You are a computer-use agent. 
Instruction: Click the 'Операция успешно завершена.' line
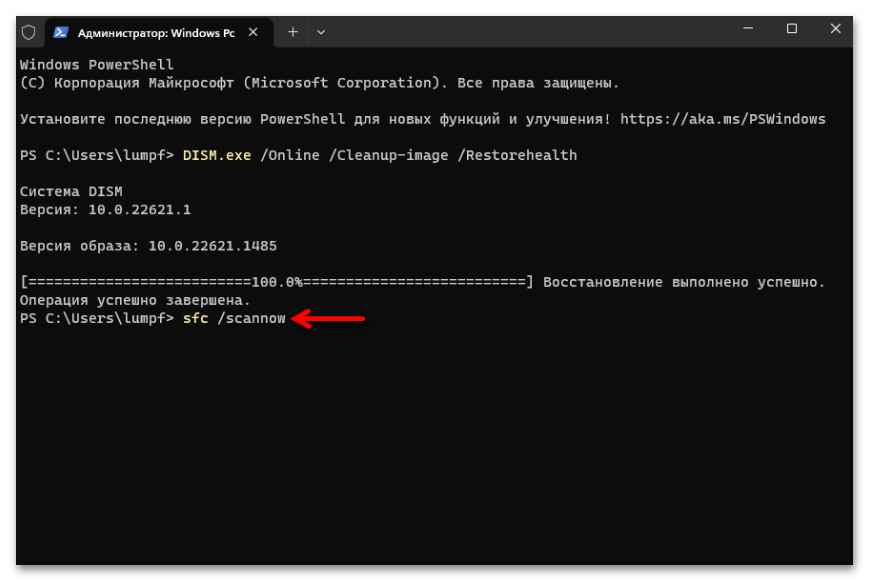[x=135, y=300]
